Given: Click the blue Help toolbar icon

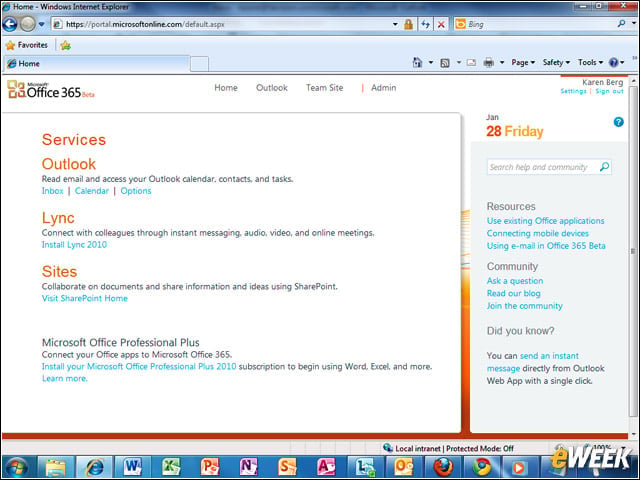Looking at the screenshot, I should (613, 62).
